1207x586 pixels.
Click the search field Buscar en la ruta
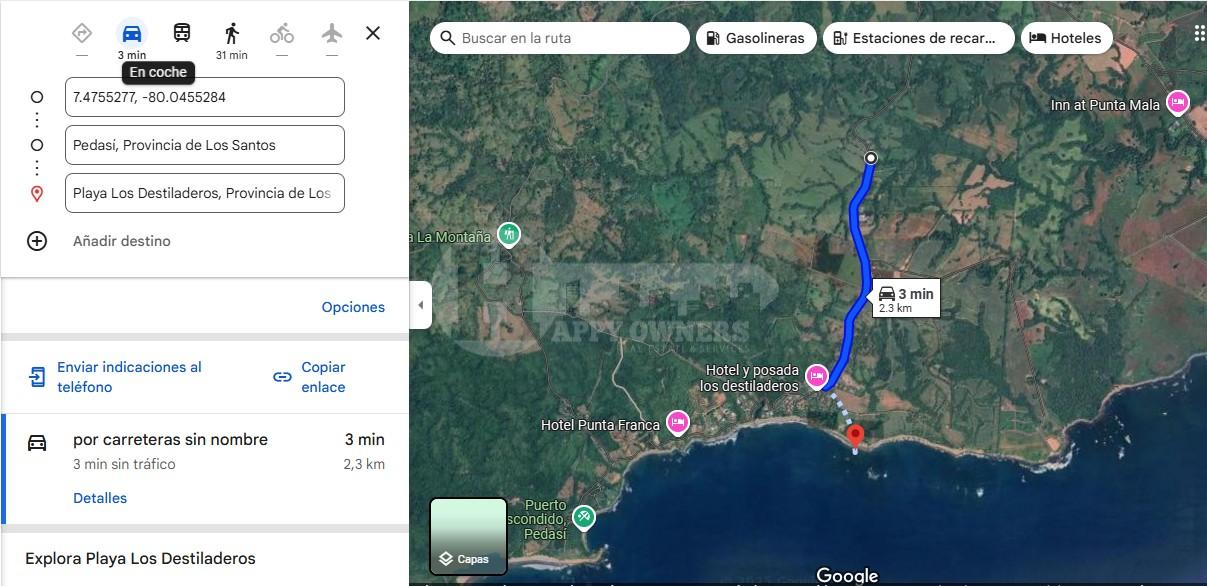(x=560, y=38)
